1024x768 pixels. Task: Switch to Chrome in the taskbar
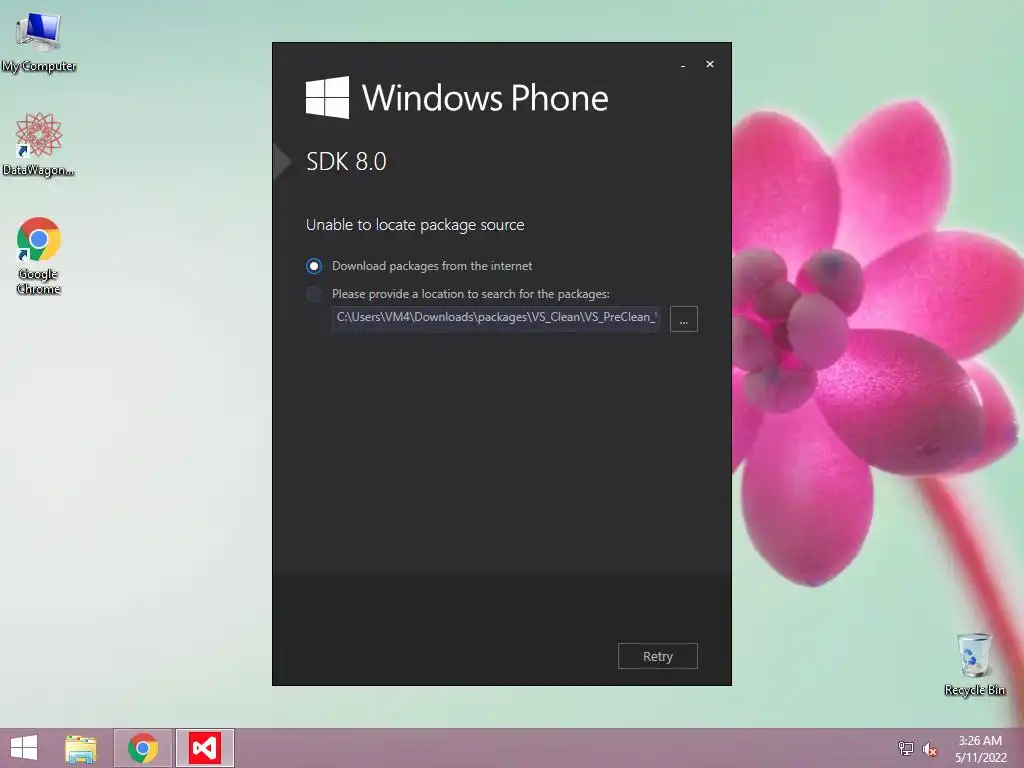[x=142, y=748]
